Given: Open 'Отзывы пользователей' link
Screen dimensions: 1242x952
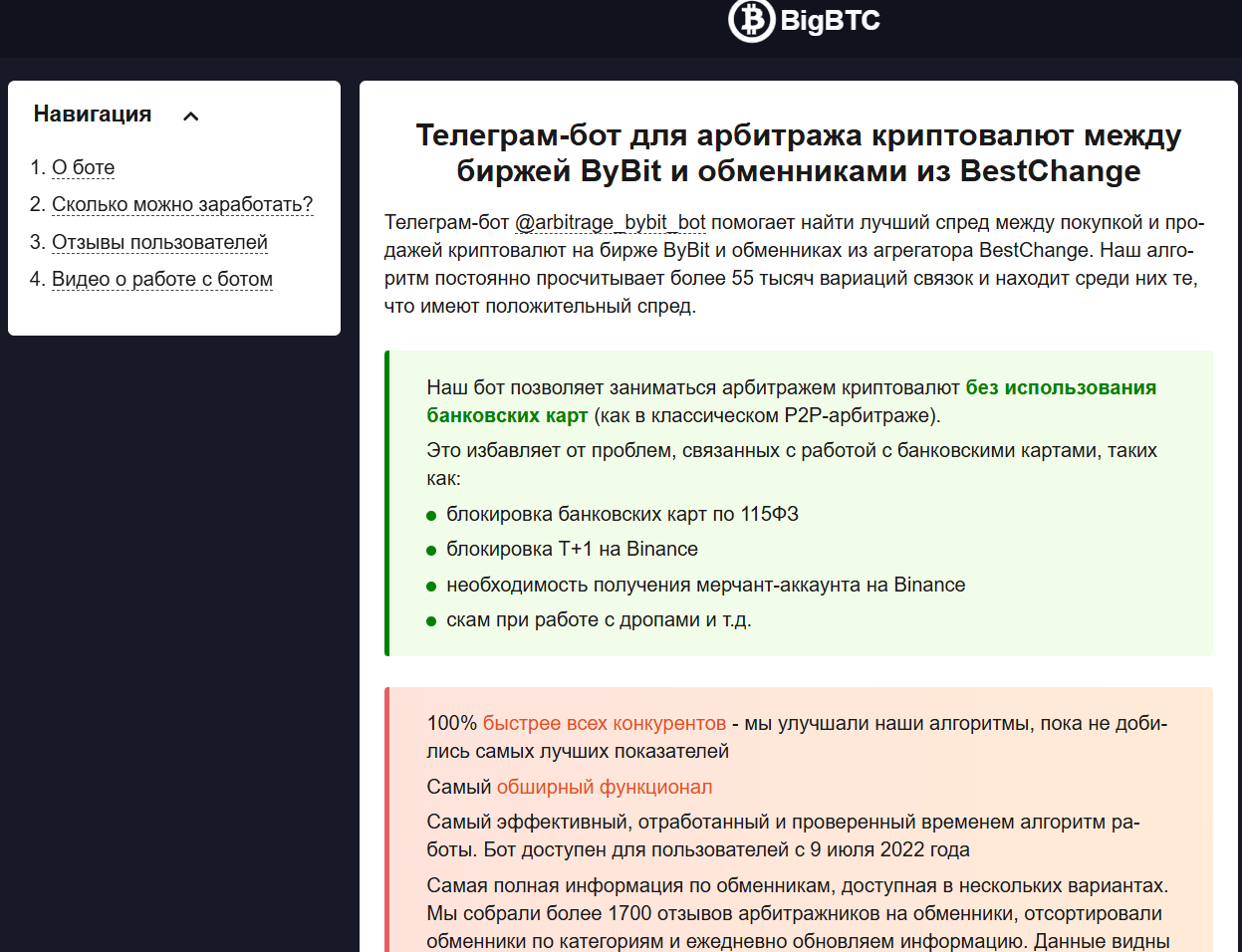Looking at the screenshot, I should point(159,242).
